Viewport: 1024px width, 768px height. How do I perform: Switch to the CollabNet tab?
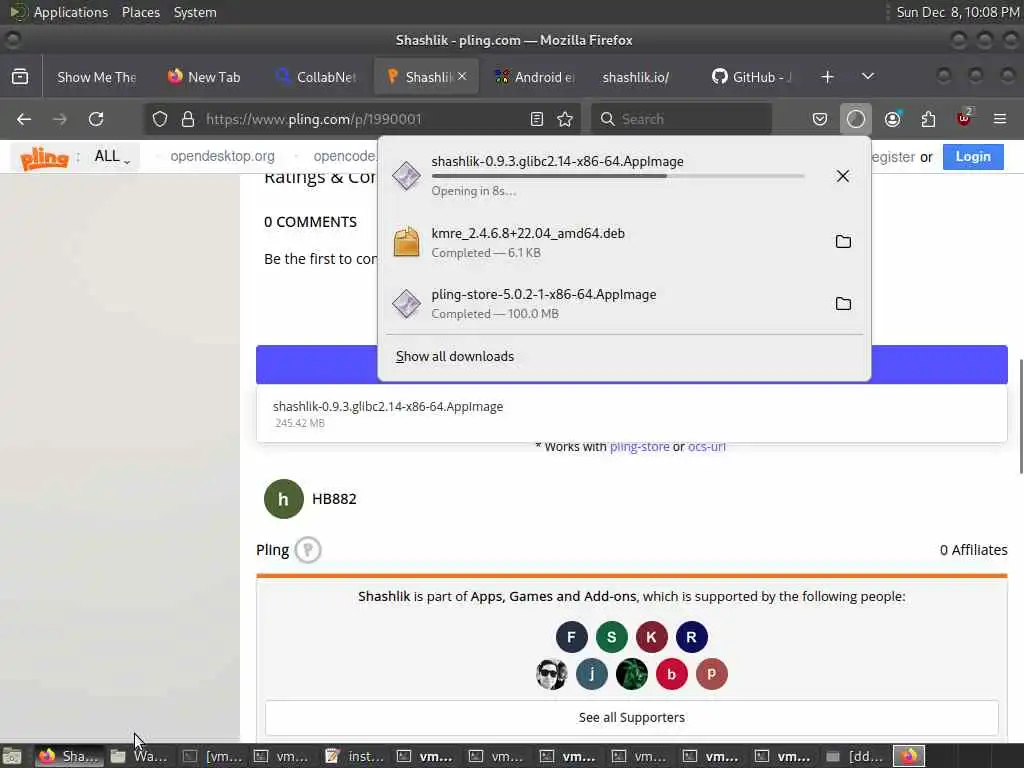click(316, 77)
